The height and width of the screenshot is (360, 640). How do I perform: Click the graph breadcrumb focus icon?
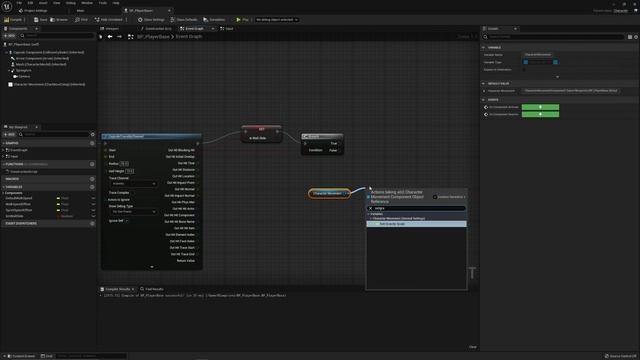point(131,37)
